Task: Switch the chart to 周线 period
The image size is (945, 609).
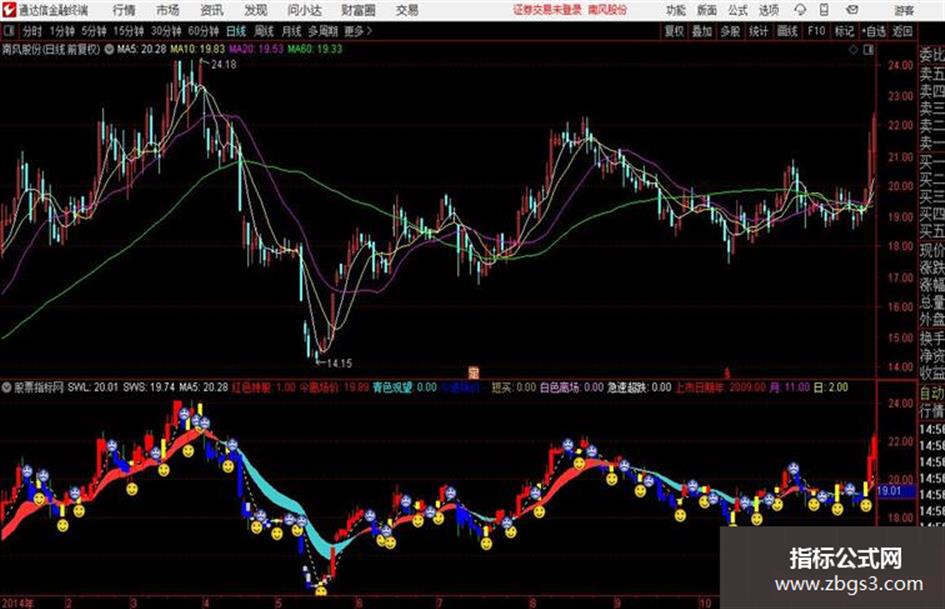Action: pos(264,31)
